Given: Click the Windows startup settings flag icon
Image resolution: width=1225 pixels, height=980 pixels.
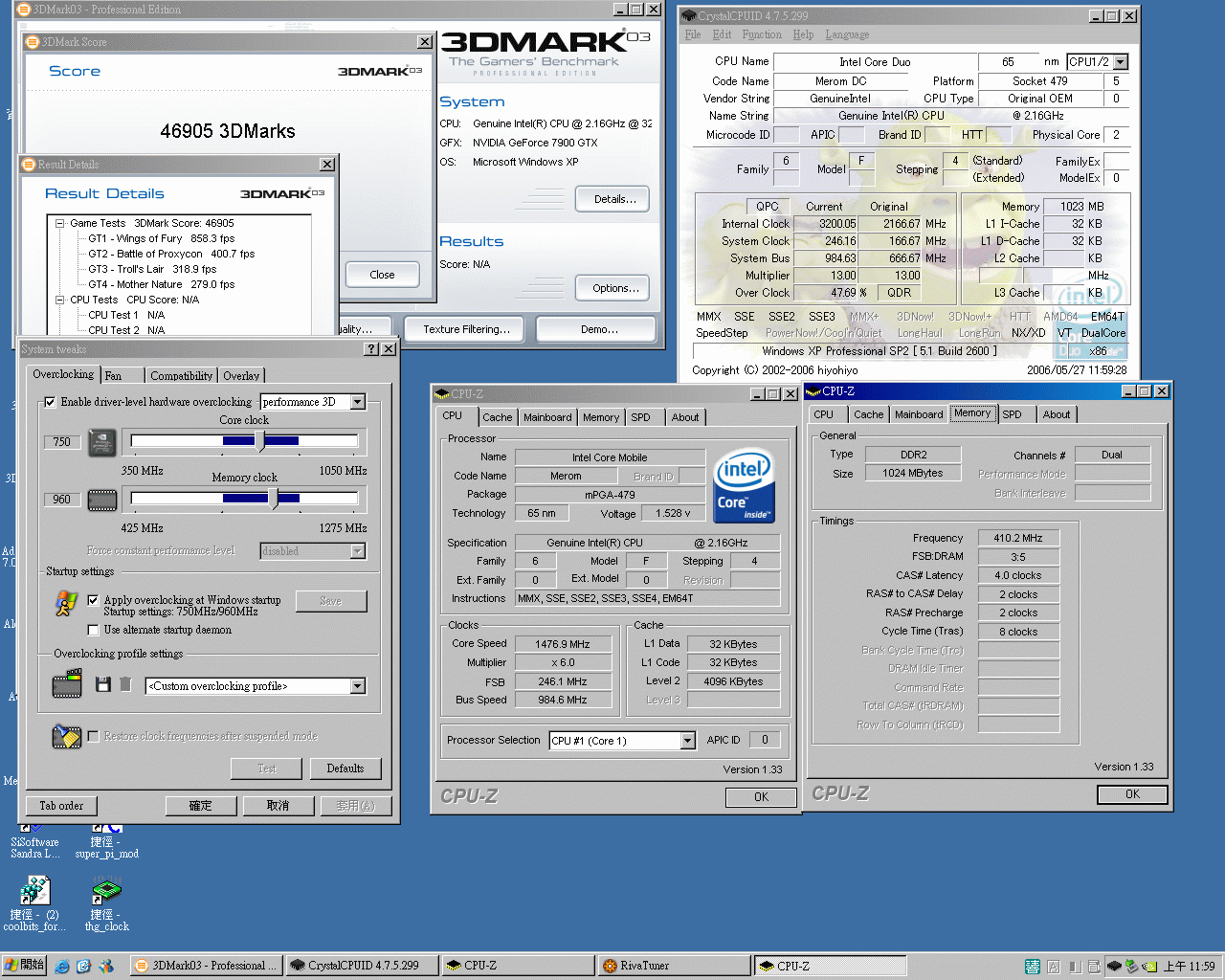Looking at the screenshot, I should coord(66,603).
